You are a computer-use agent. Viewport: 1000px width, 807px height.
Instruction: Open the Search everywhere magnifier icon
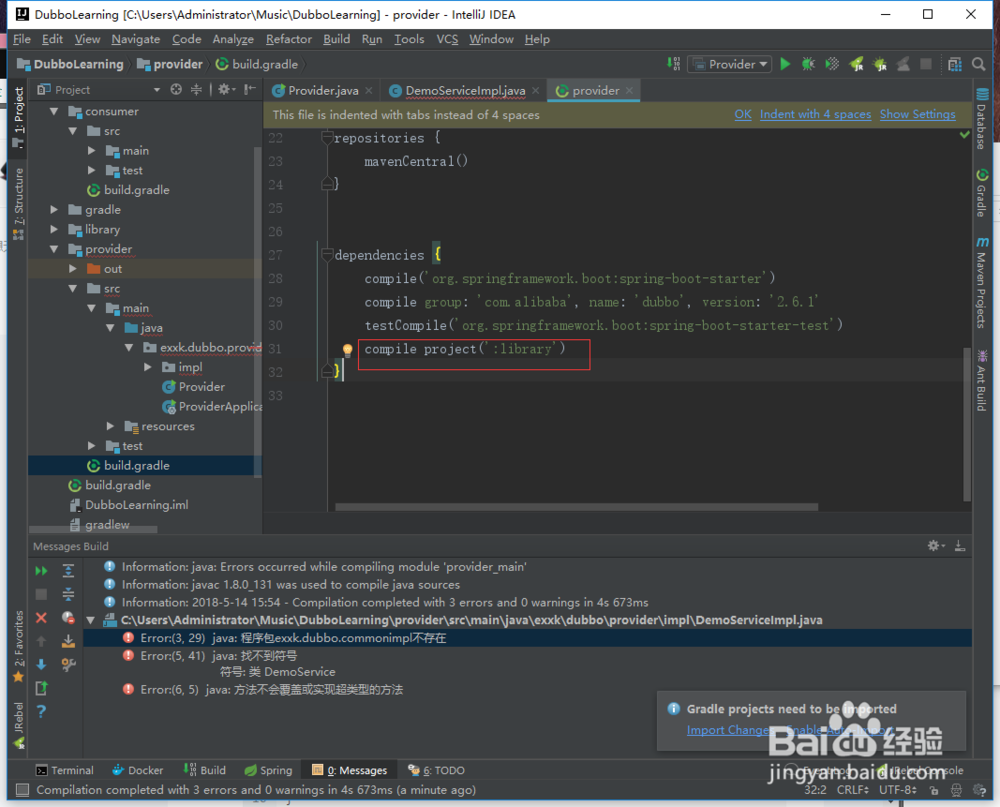click(x=977, y=63)
